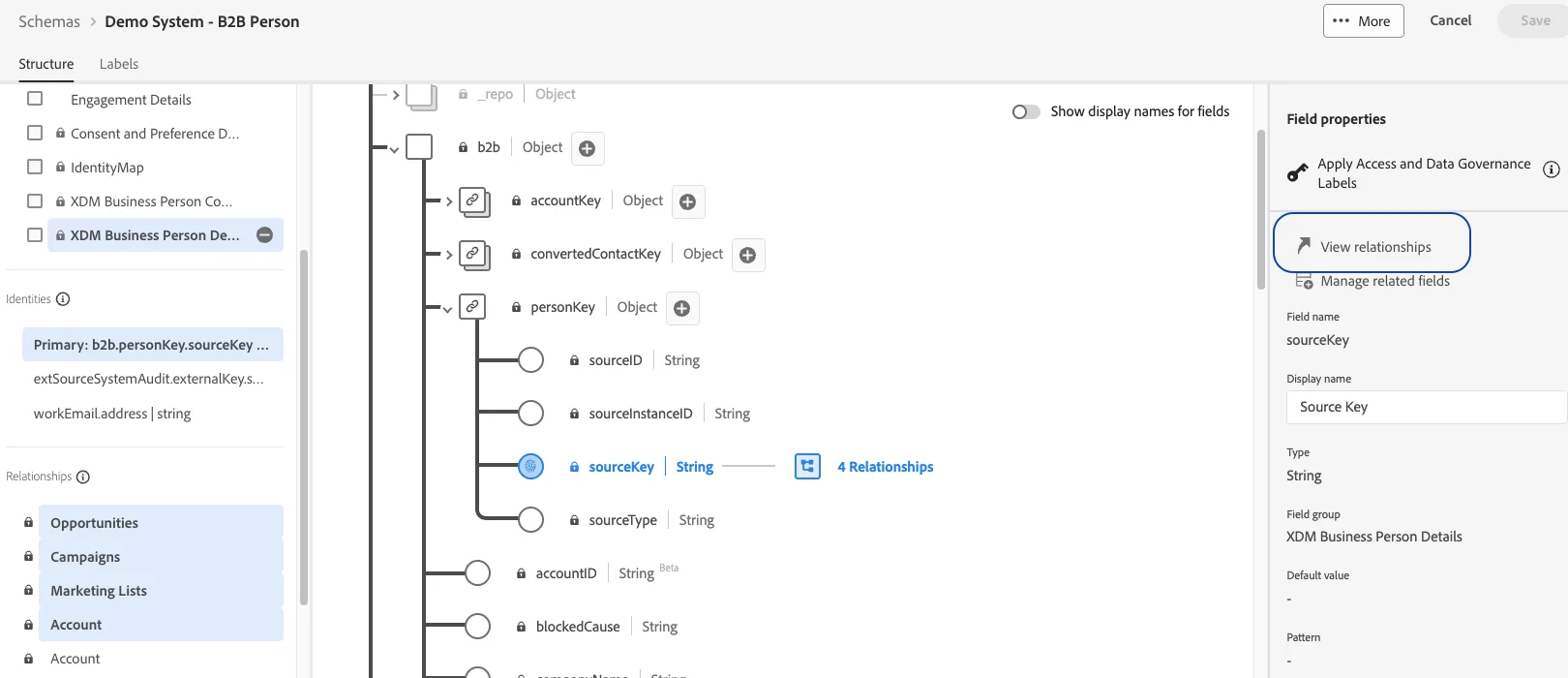Viewport: 1568px width, 678px height.
Task: Click the Identities info icon
Action: pyautogui.click(x=63, y=299)
